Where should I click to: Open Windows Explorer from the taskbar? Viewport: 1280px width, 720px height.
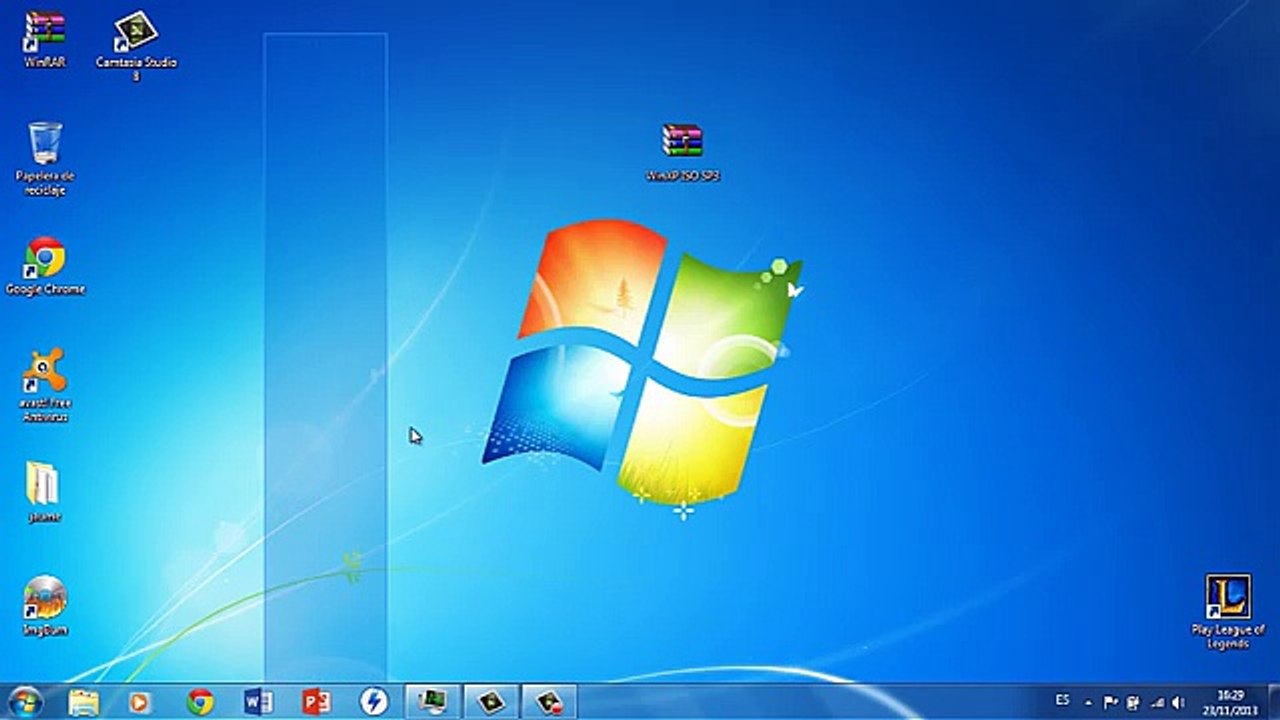pyautogui.click(x=84, y=702)
